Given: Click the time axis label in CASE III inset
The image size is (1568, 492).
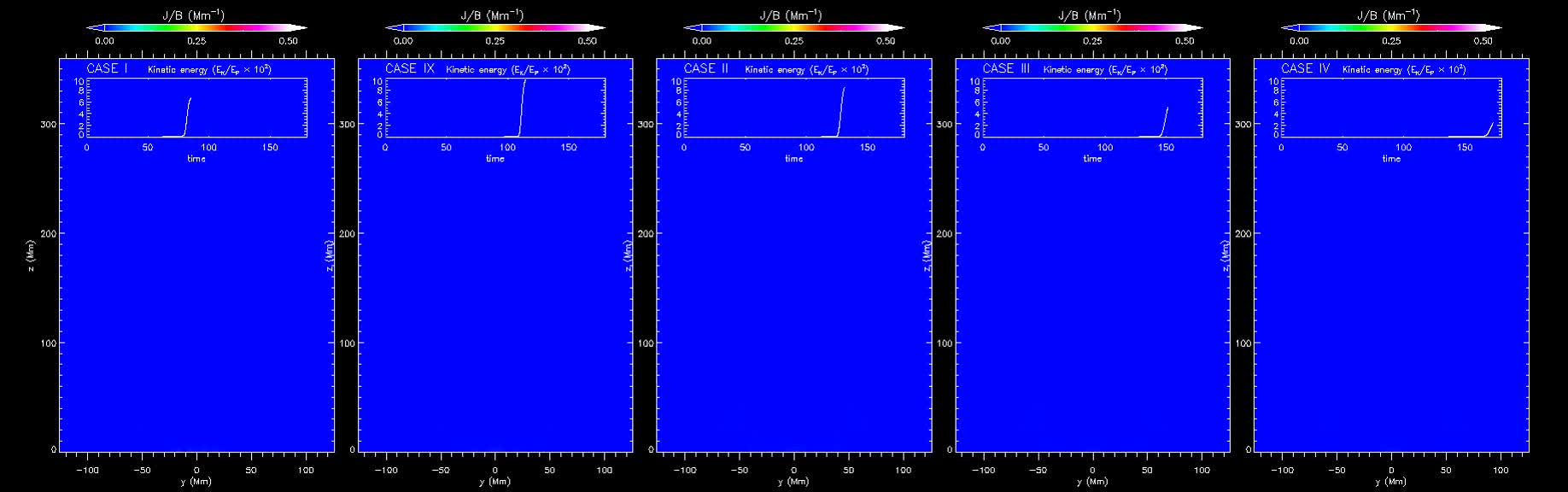Looking at the screenshot, I should click(x=1092, y=158).
